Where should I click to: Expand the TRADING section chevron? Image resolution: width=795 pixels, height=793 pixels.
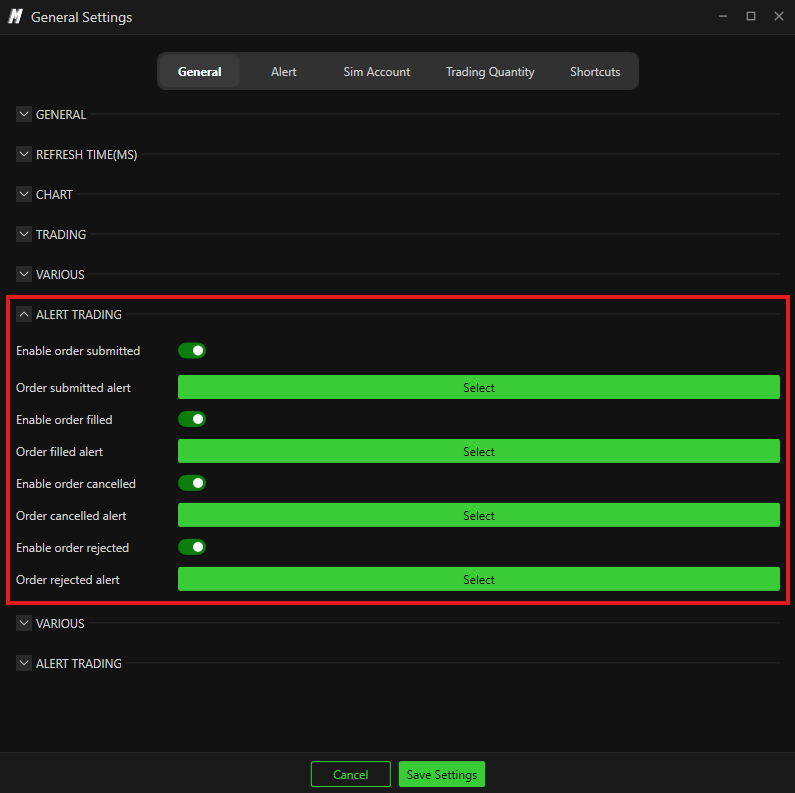(x=24, y=234)
